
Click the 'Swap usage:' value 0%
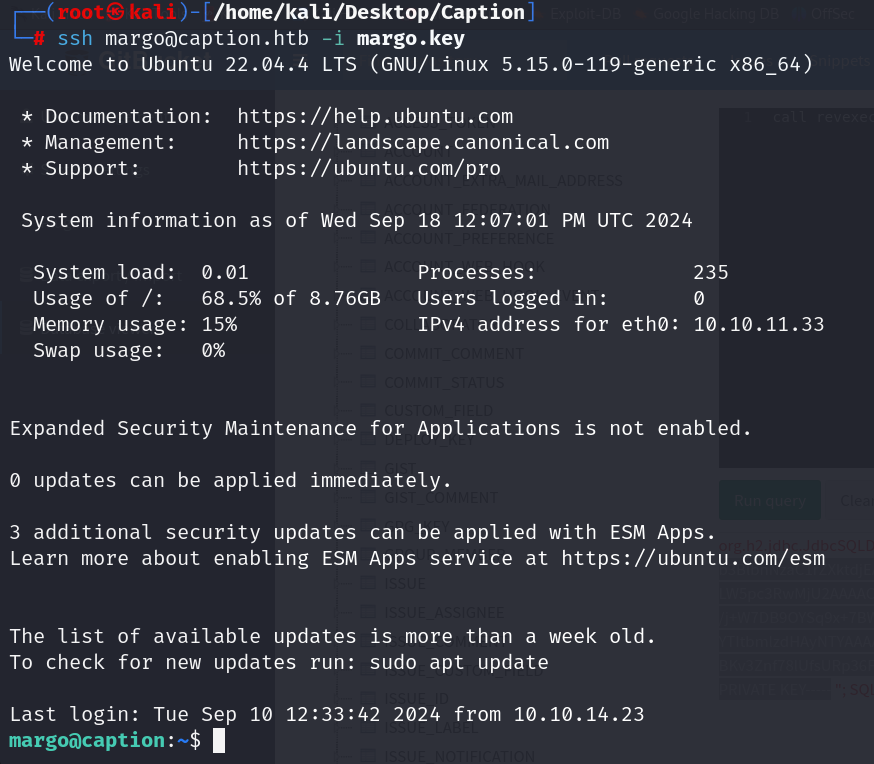coord(213,351)
